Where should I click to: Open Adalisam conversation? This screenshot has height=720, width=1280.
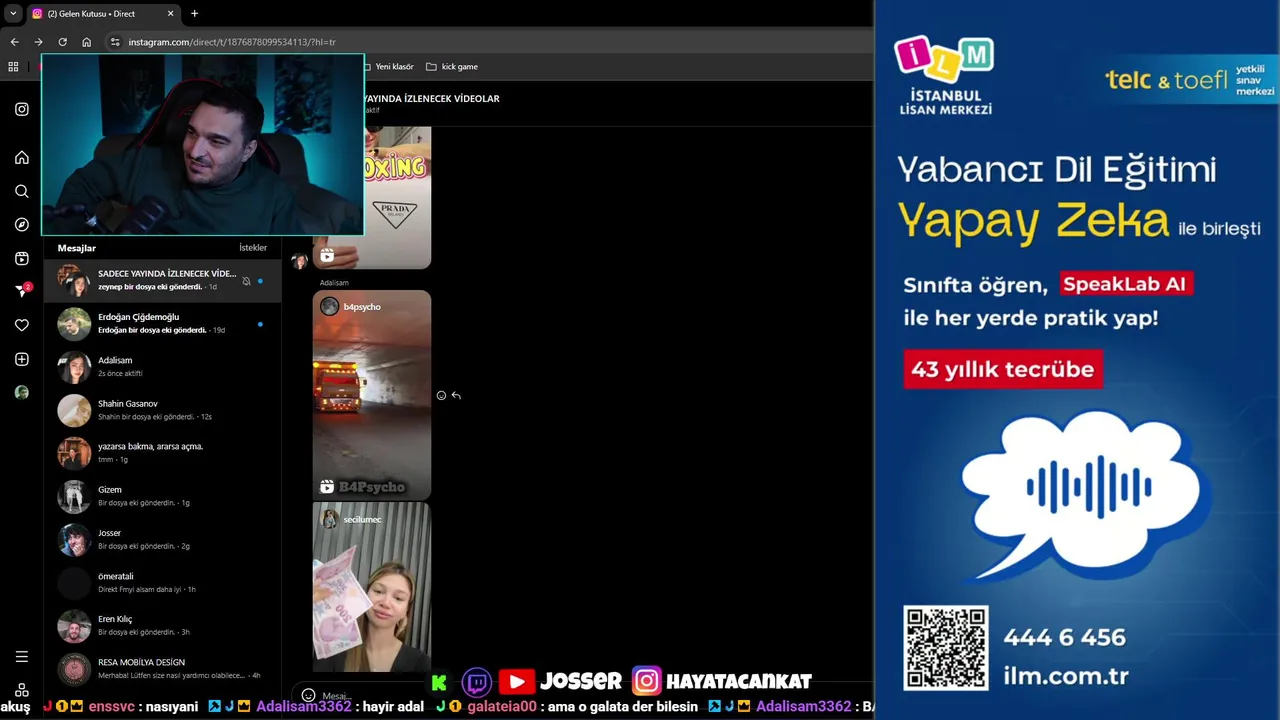pyautogui.click(x=162, y=367)
